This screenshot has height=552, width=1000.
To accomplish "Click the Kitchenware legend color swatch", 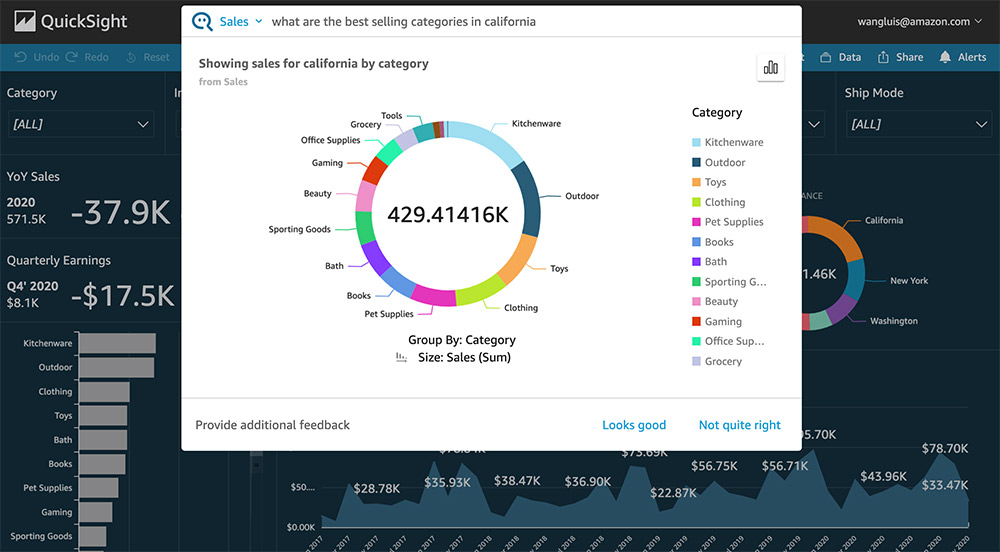I will point(696,142).
